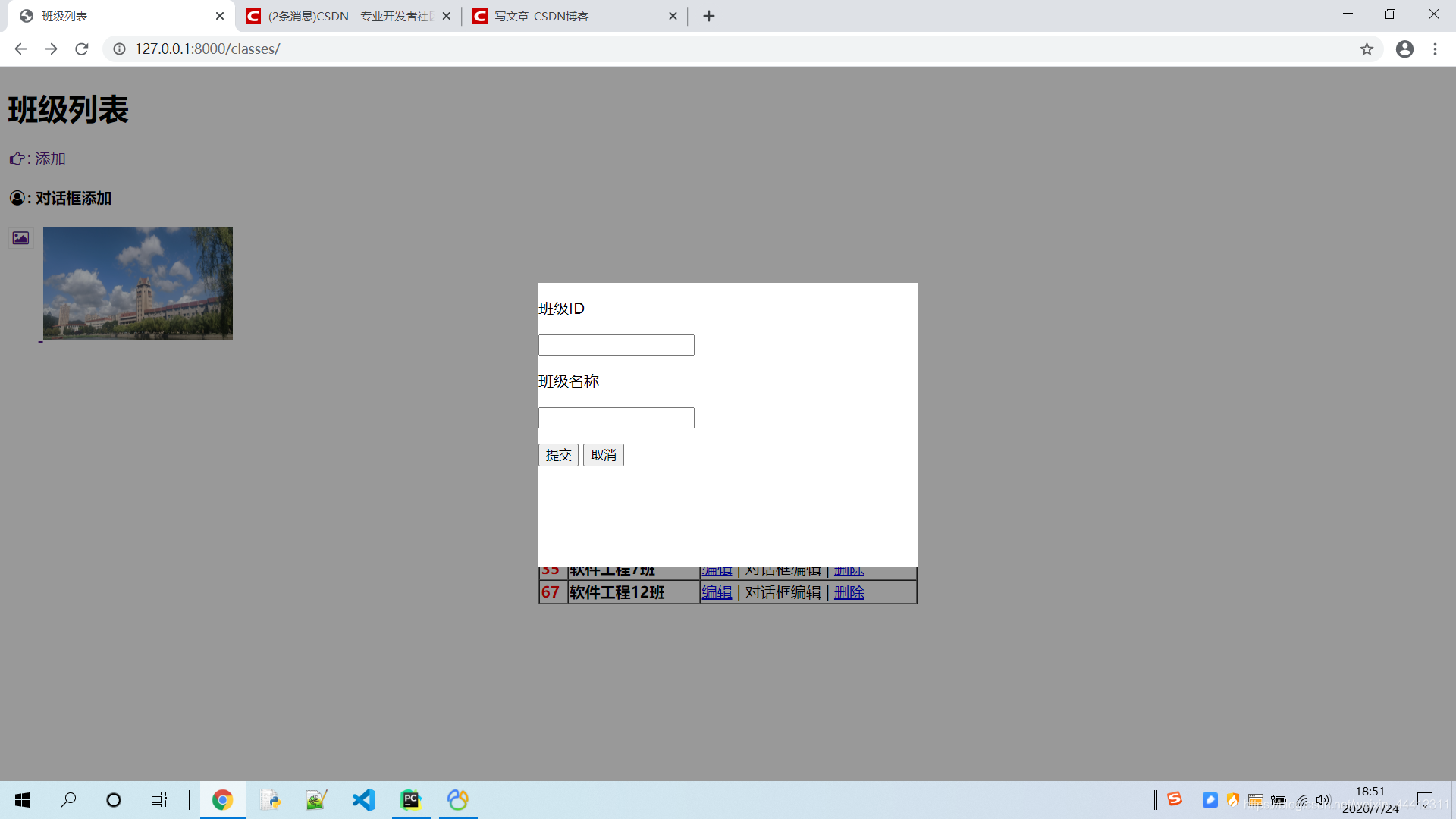Click the 班级ID input field
Viewport: 1456px width, 819px height.
pyautogui.click(x=616, y=345)
